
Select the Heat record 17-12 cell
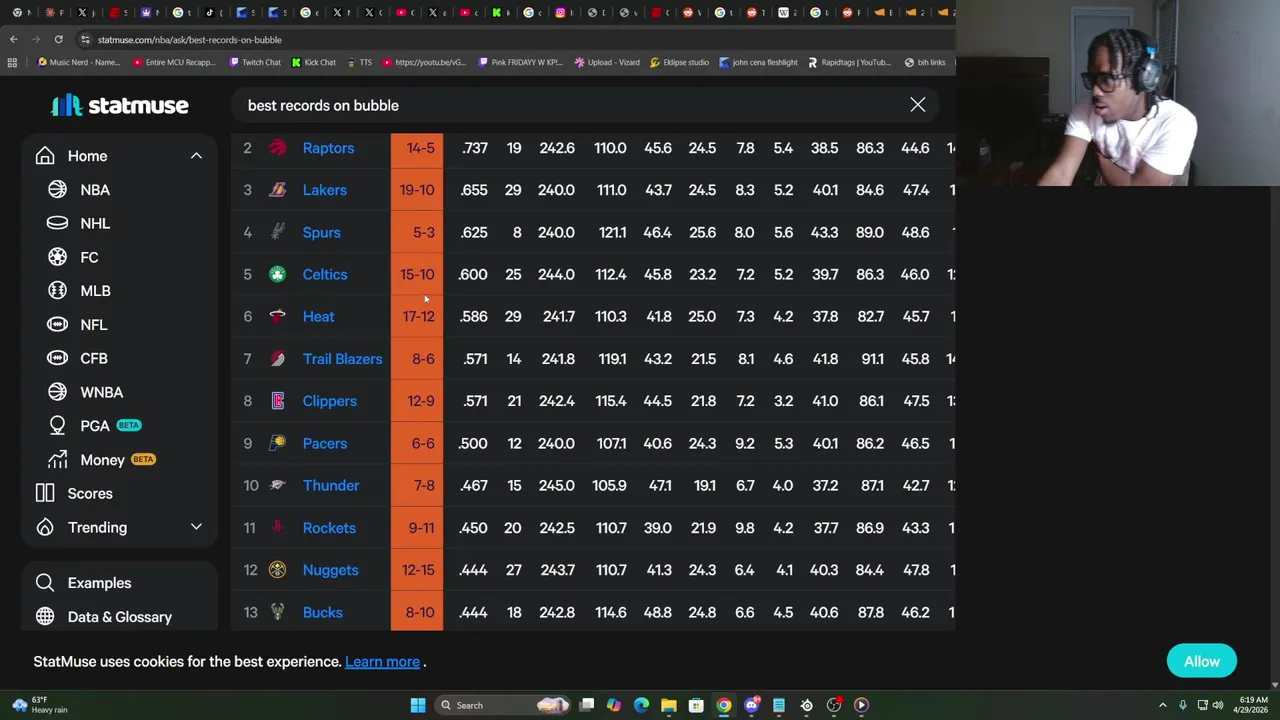pyautogui.click(x=417, y=316)
